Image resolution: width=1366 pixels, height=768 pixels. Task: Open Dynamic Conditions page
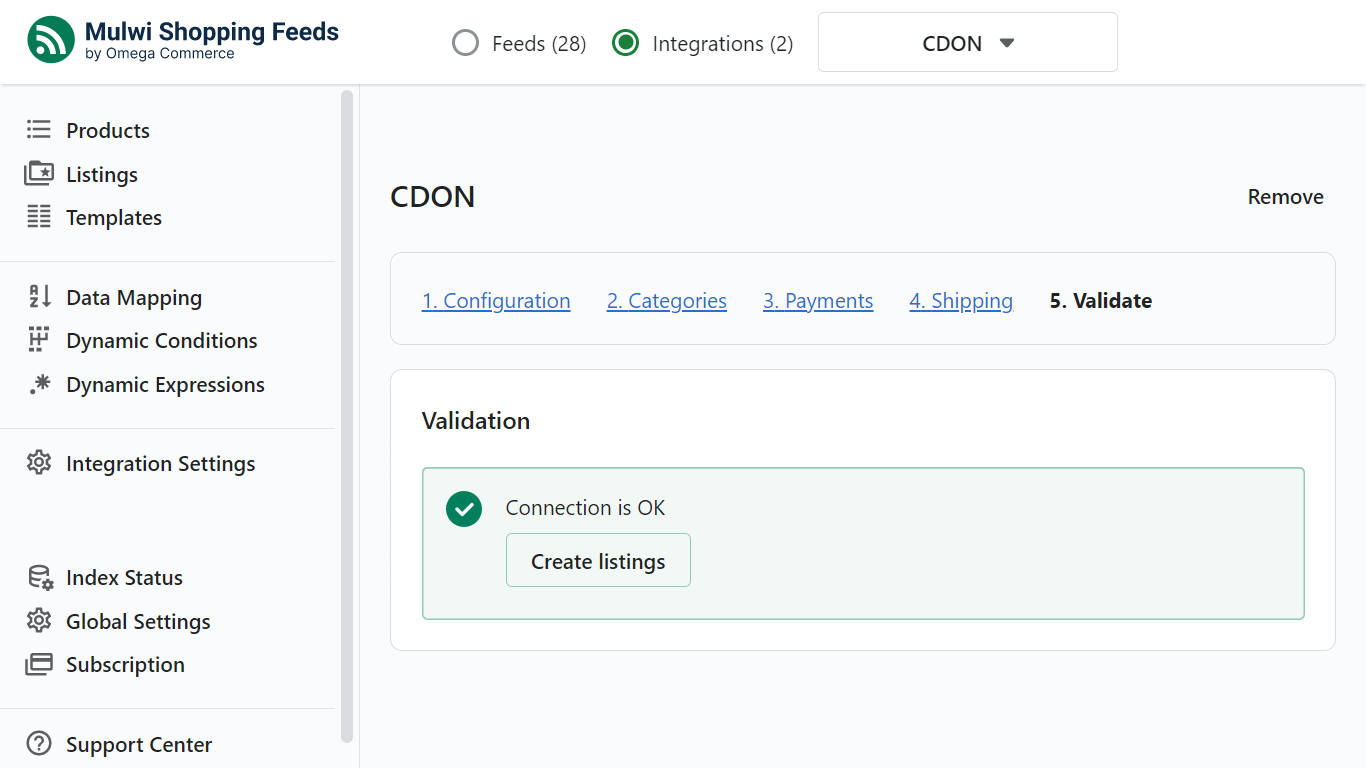162,340
